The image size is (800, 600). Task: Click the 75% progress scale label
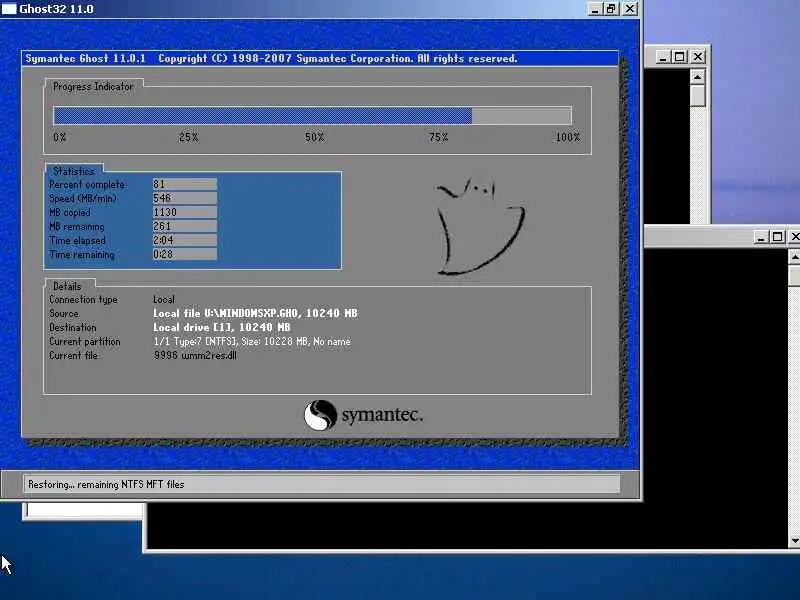438,137
